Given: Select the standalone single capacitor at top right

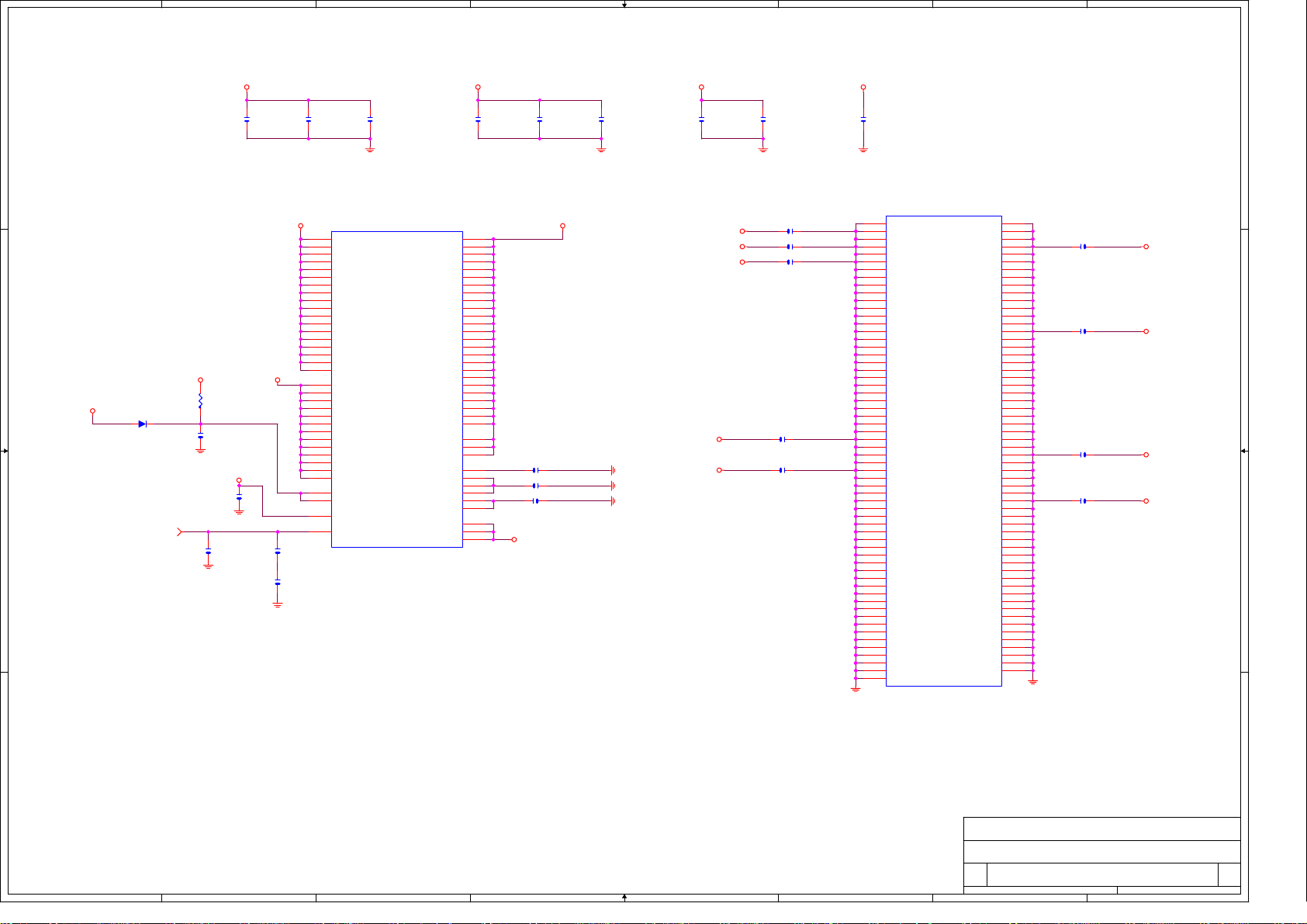Looking at the screenshot, I should pyautogui.click(x=863, y=120).
